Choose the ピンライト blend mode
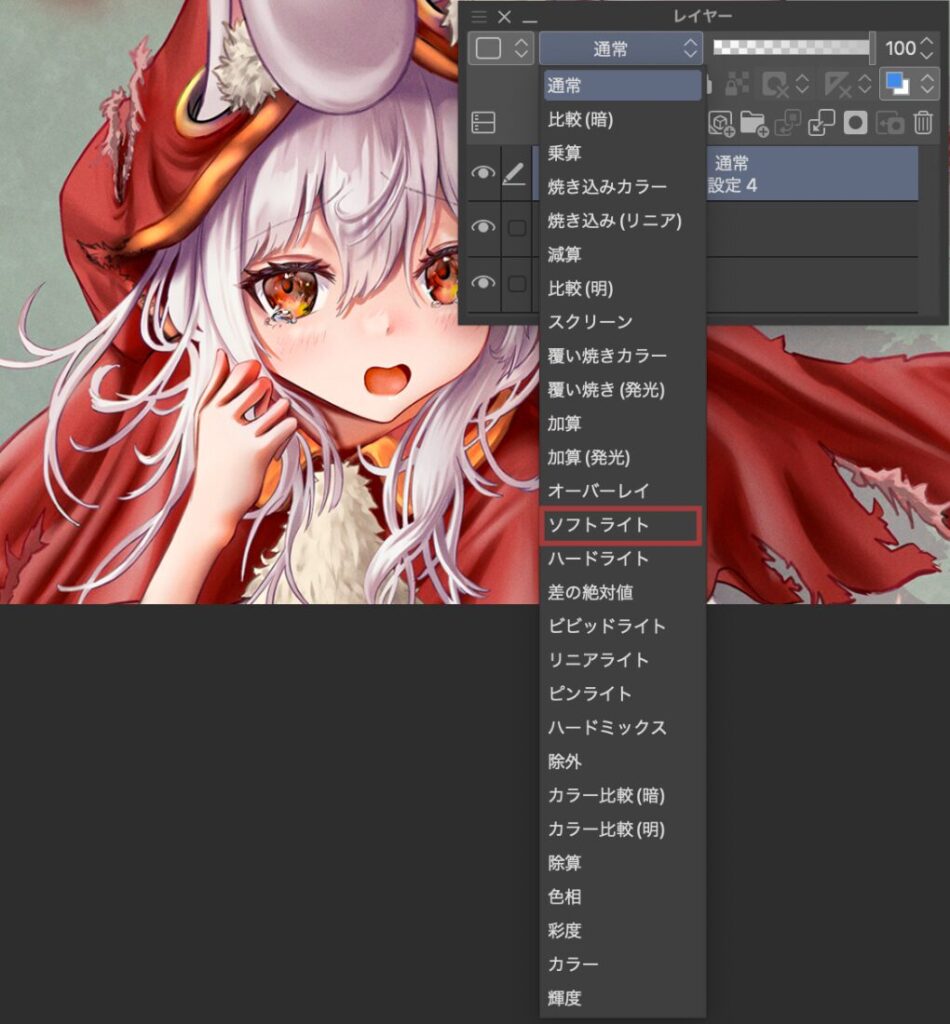This screenshot has width=950, height=1024. coord(622,694)
